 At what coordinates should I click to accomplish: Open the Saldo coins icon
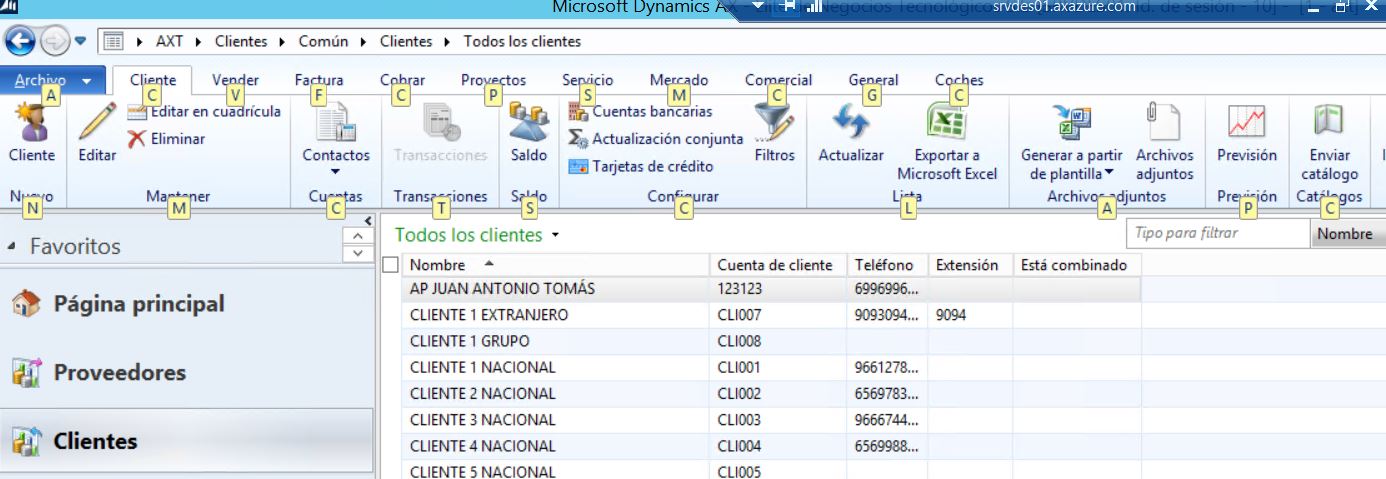529,122
